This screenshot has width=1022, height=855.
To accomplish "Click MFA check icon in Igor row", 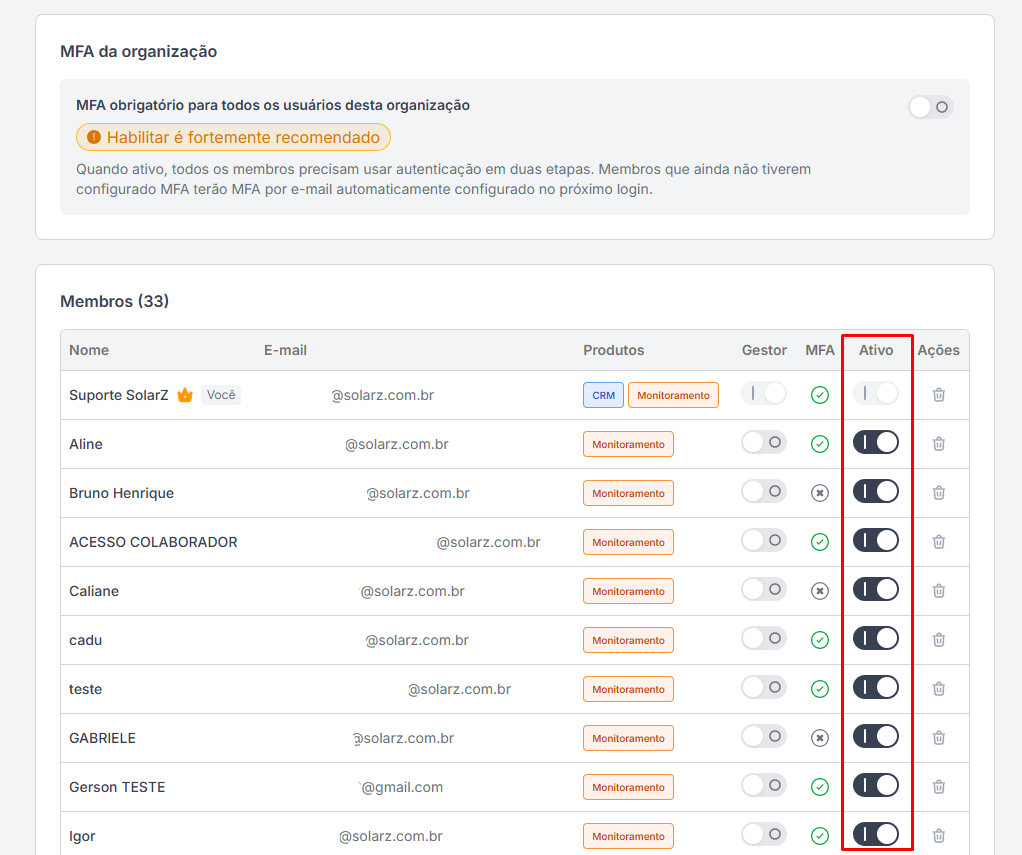I will pyautogui.click(x=820, y=835).
